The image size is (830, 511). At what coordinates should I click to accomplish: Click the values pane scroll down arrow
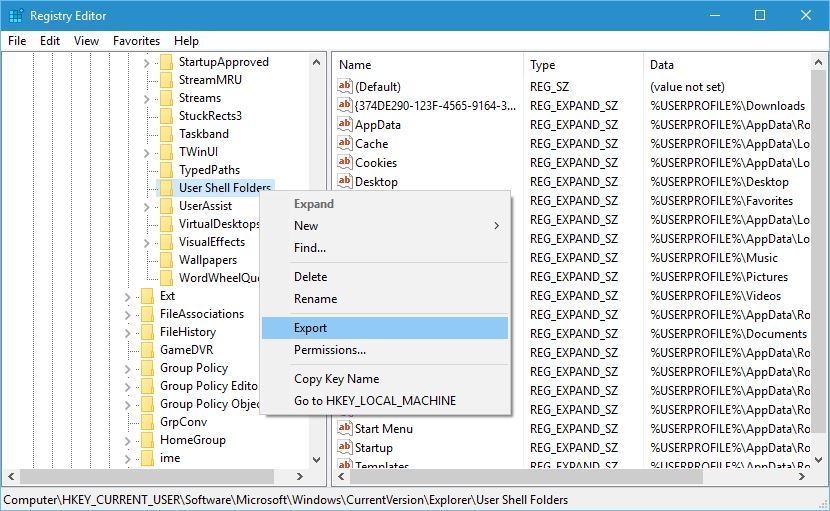(818, 460)
